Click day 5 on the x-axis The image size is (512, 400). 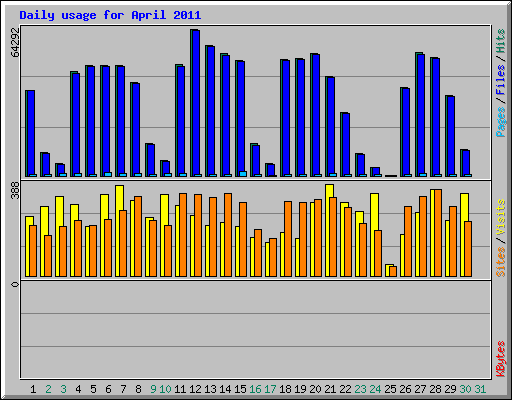[x=93, y=389]
